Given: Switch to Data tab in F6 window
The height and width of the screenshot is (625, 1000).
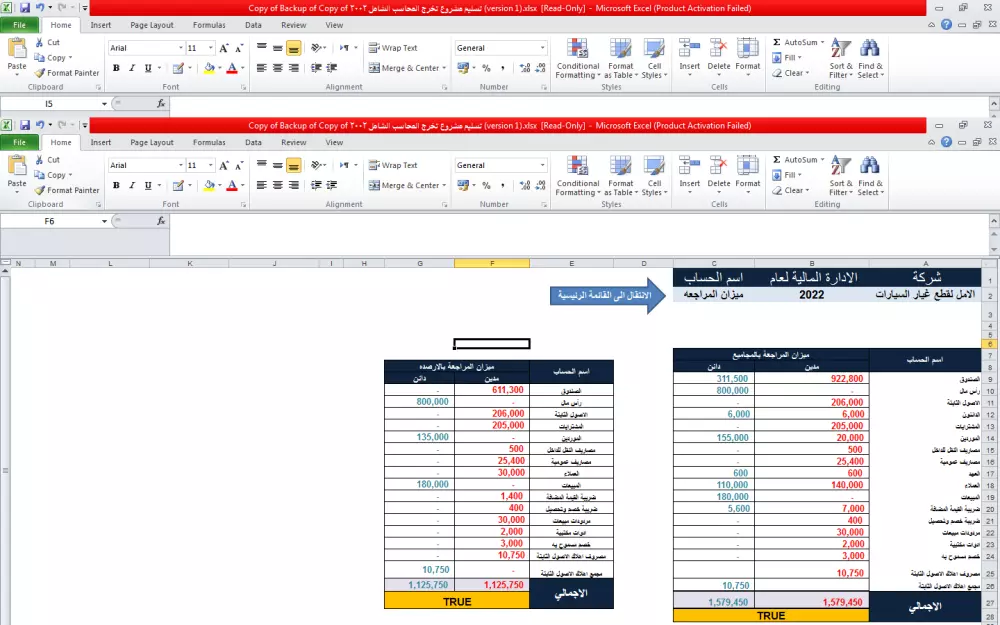Looking at the screenshot, I should pyautogui.click(x=253, y=142).
